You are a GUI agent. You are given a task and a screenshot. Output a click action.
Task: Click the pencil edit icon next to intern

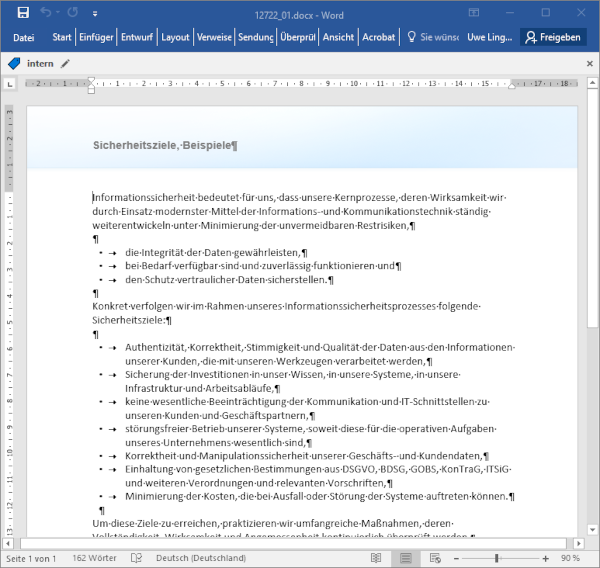pos(66,63)
